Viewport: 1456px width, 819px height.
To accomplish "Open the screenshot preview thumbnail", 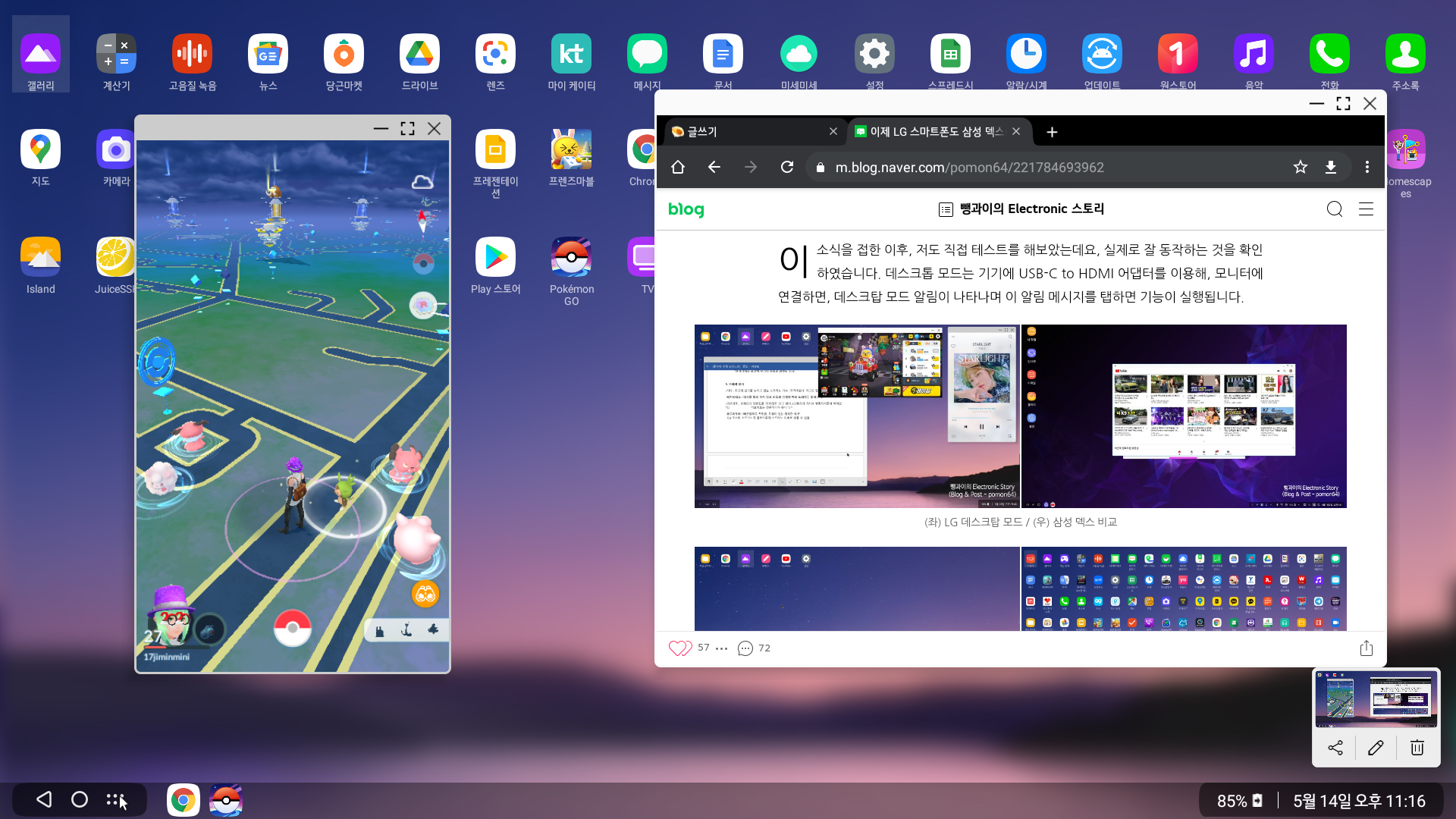I will [x=1376, y=699].
